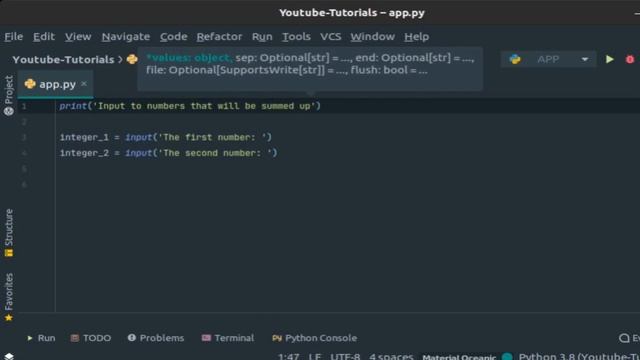Click the UTF-8 encoding indicator
This screenshot has height=360, width=640.
pyautogui.click(x=345, y=356)
